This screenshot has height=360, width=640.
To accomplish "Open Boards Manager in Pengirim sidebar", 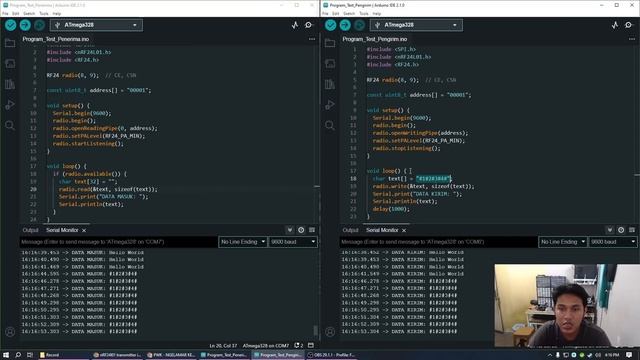I will 330,63.
